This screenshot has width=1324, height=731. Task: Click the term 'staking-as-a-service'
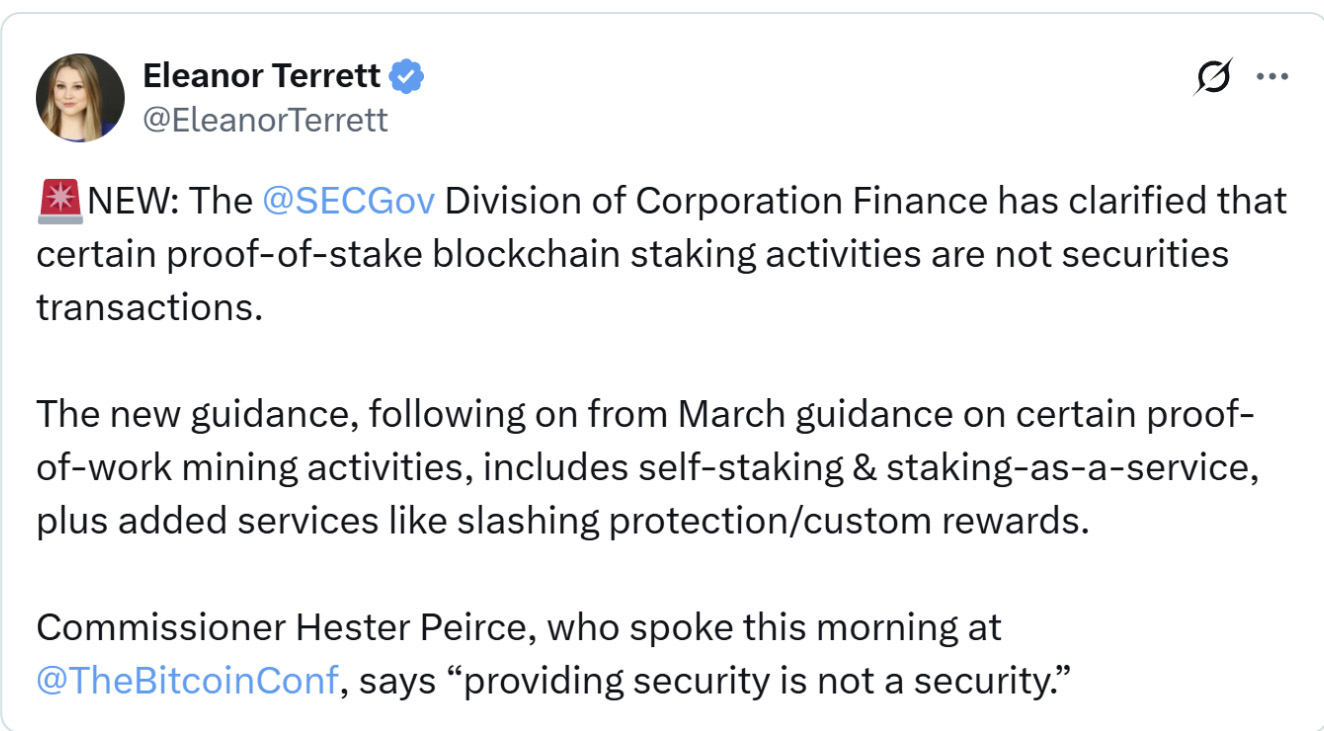tap(1071, 468)
